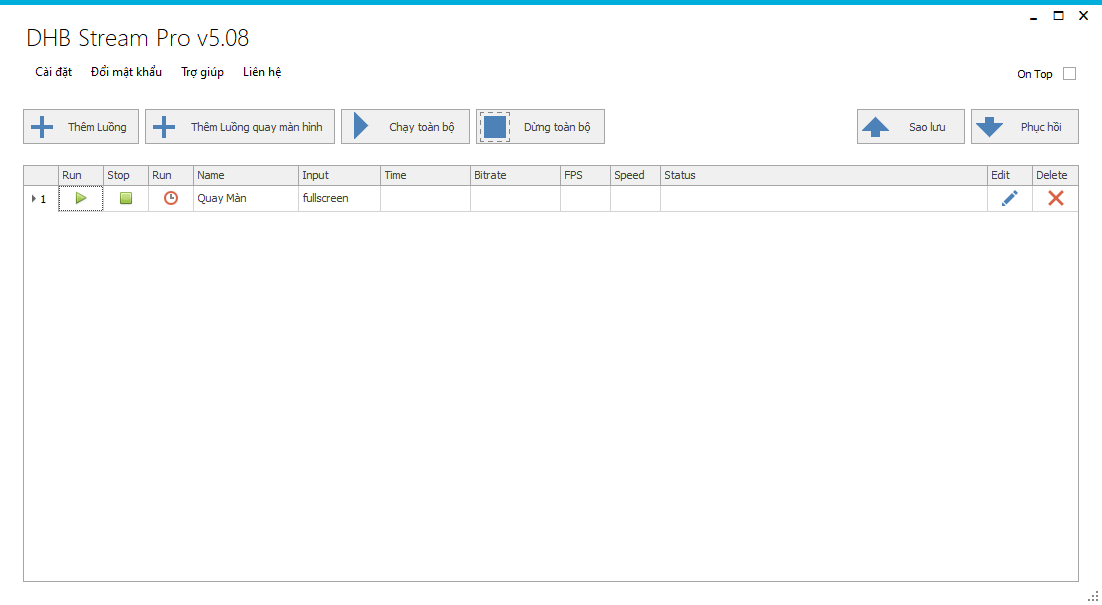The image size is (1102, 605).
Task: Open scheduled run clock icon for row 1
Action: point(171,198)
